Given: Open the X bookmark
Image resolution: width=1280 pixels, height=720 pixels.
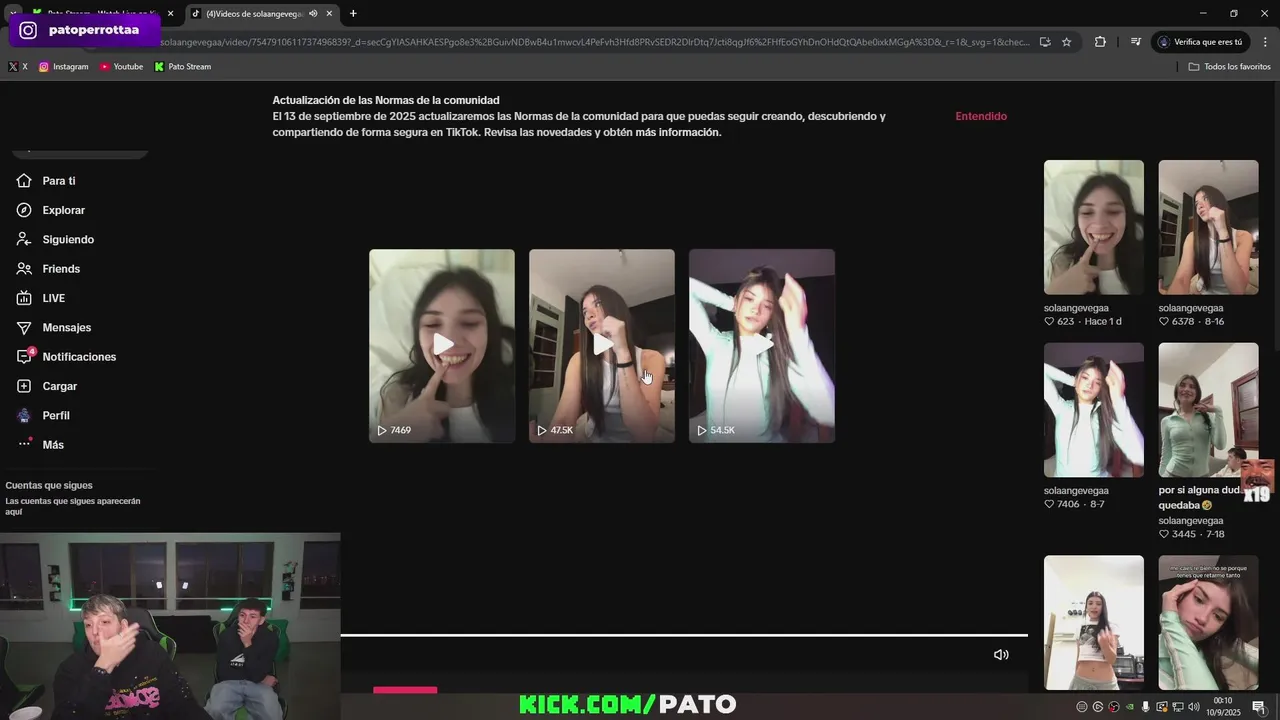Looking at the screenshot, I should (x=17, y=67).
